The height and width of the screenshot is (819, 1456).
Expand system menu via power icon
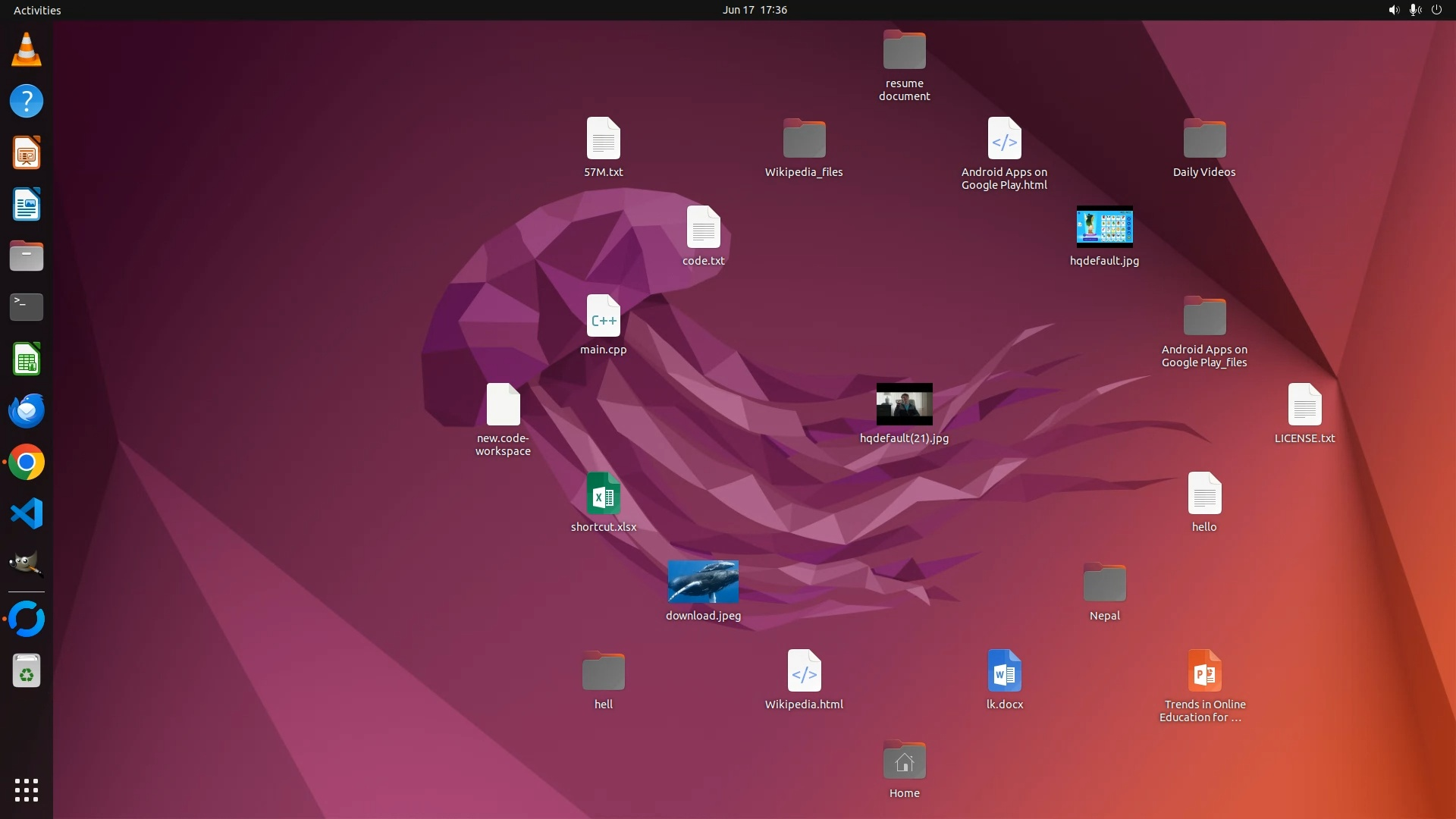(1436, 10)
